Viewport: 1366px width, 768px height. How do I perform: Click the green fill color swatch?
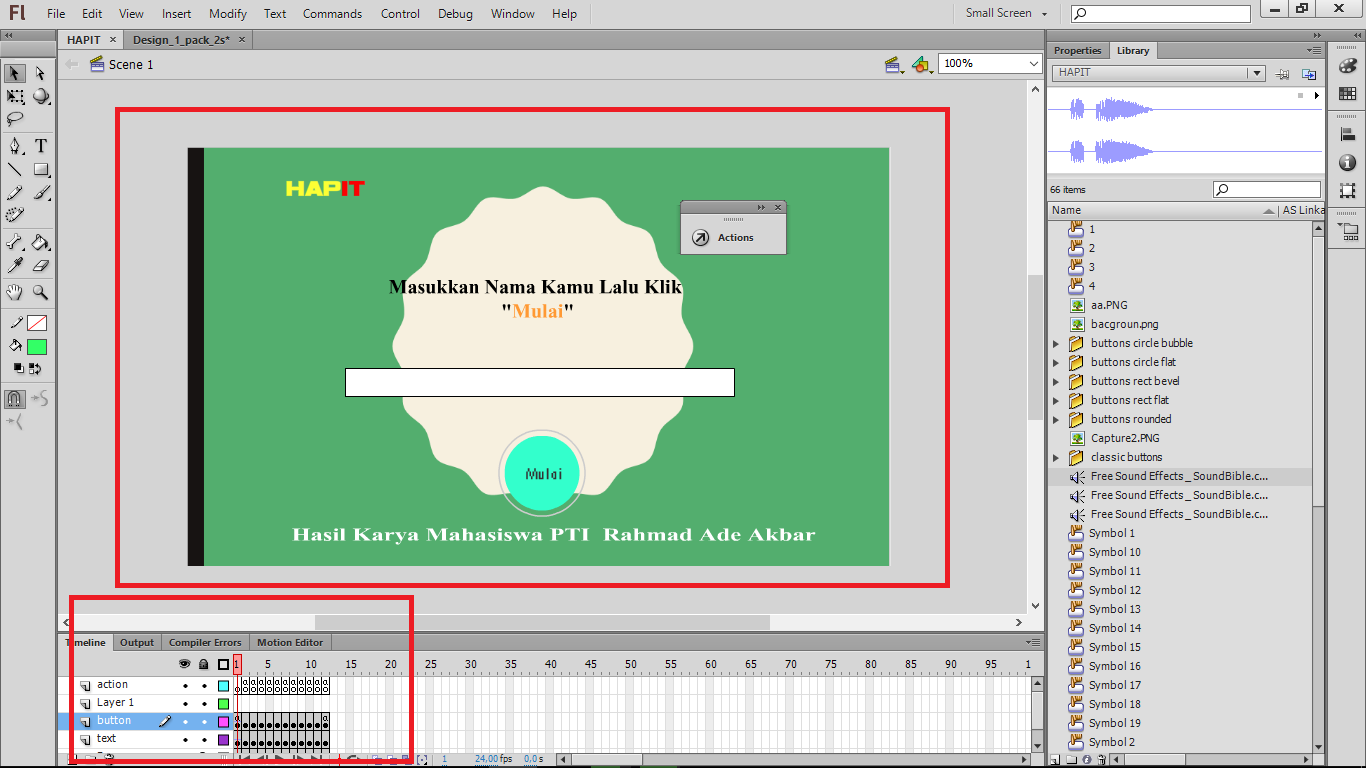point(37,347)
